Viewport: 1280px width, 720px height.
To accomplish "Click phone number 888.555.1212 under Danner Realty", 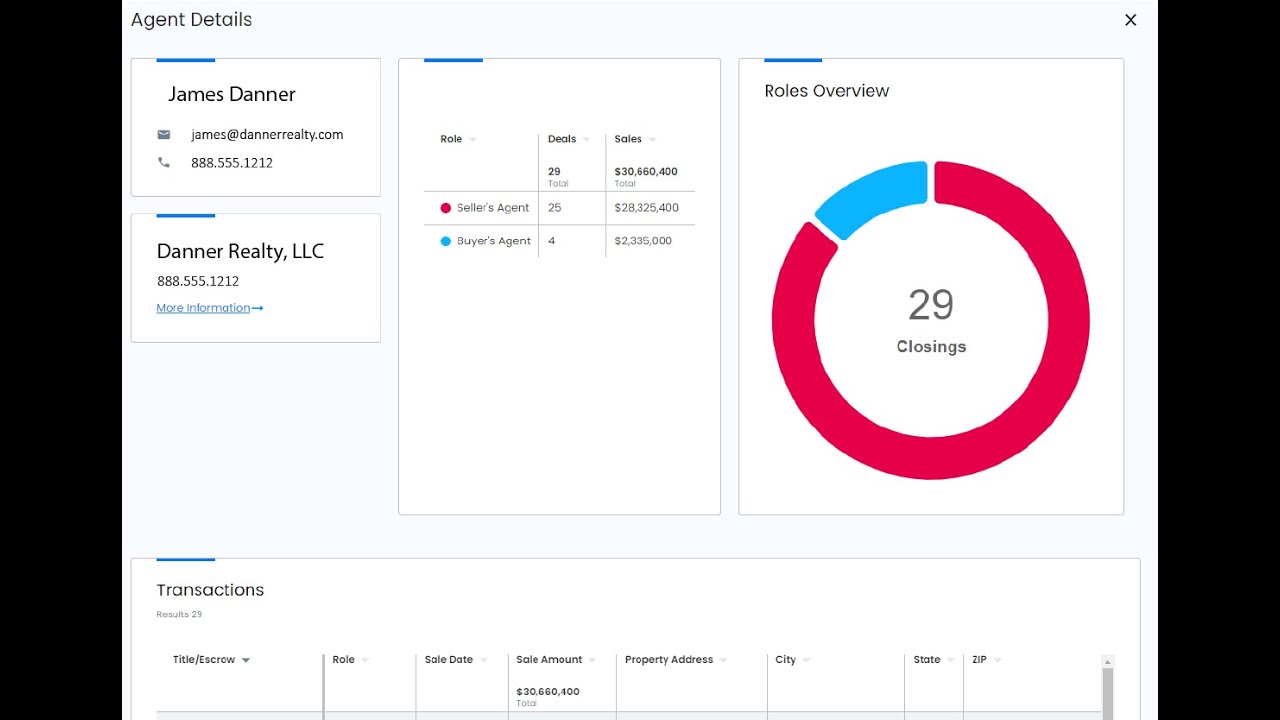I will [198, 281].
